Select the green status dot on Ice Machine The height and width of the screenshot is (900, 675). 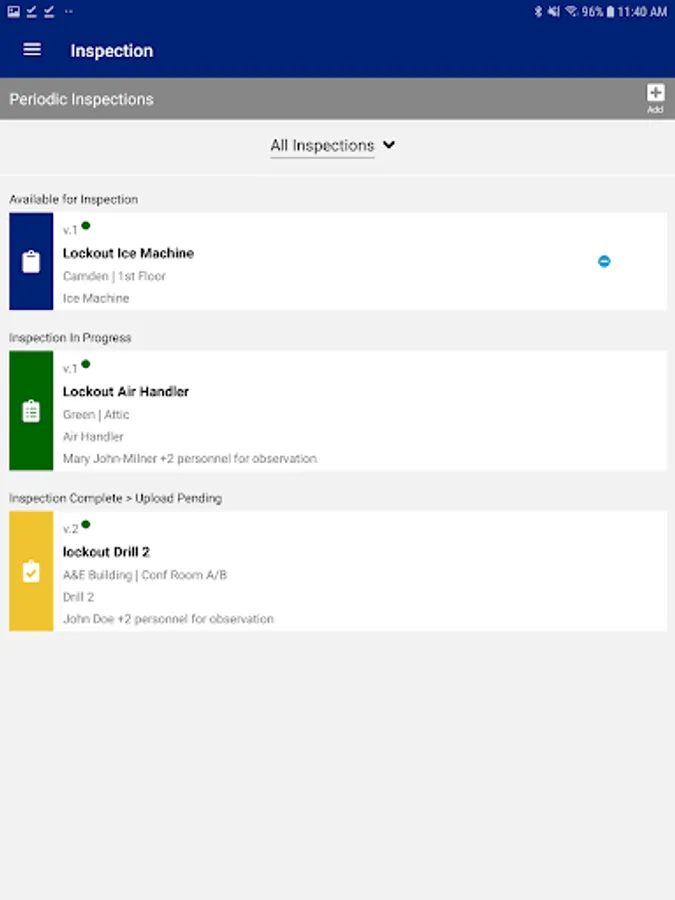[x=86, y=226]
